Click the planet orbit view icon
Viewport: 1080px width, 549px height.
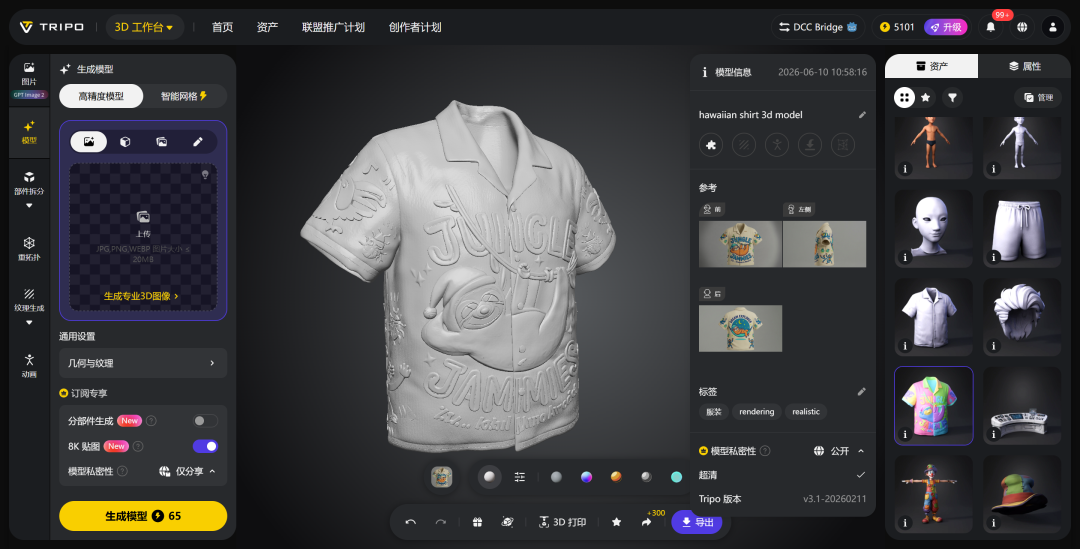click(508, 522)
